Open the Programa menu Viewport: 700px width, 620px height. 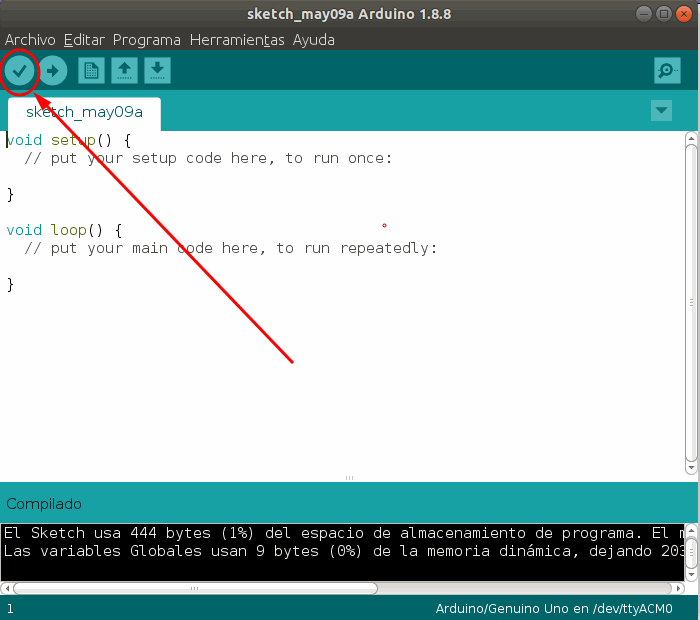[x=147, y=40]
